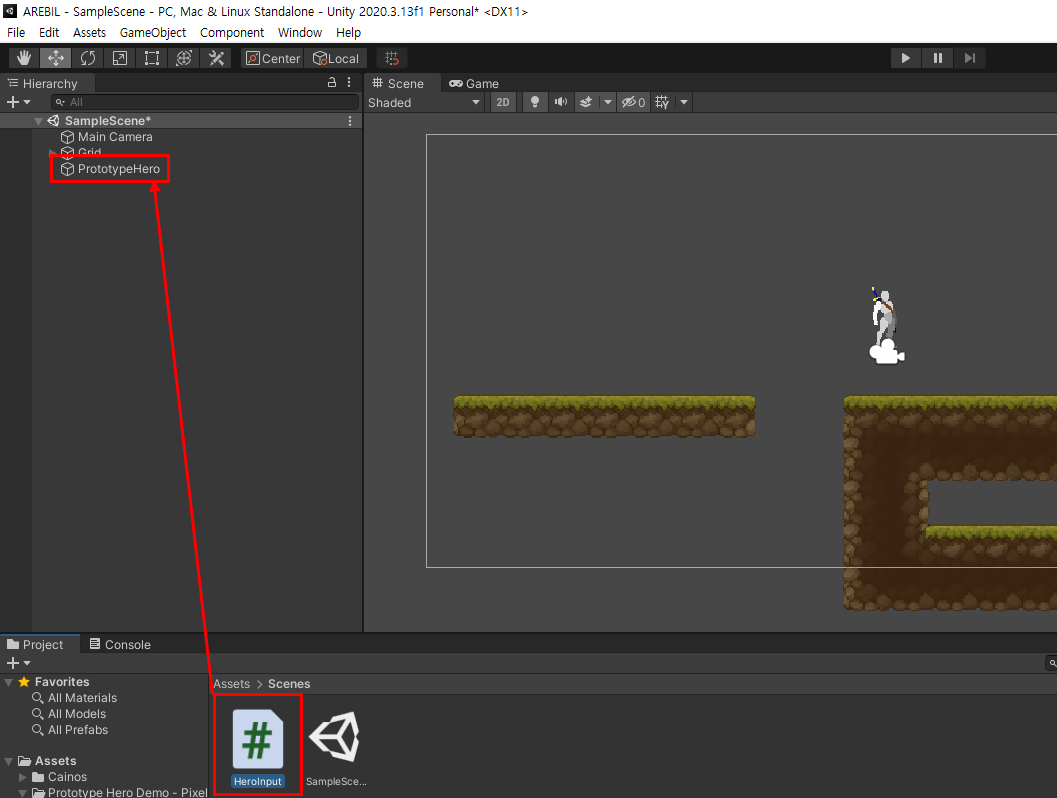This screenshot has height=798, width=1057.
Task: Select All Models favorite
Action: [x=69, y=714]
